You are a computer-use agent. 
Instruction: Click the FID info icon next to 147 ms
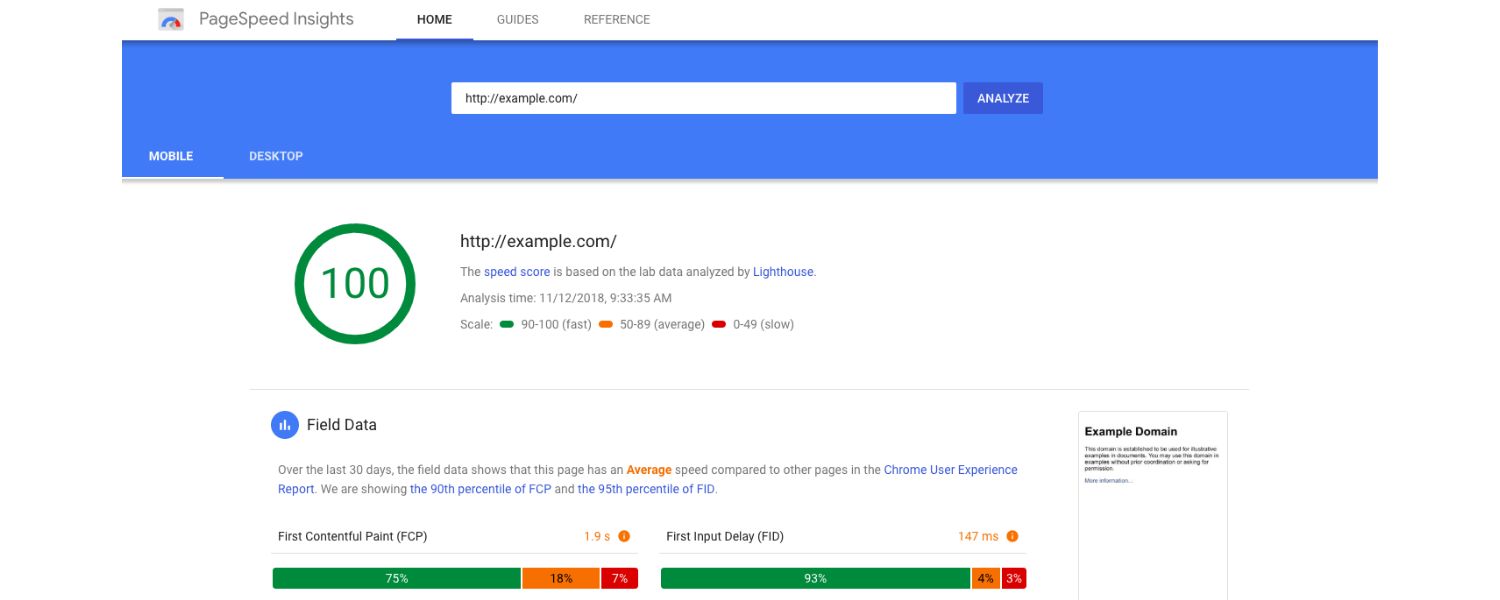pyautogui.click(x=1012, y=535)
